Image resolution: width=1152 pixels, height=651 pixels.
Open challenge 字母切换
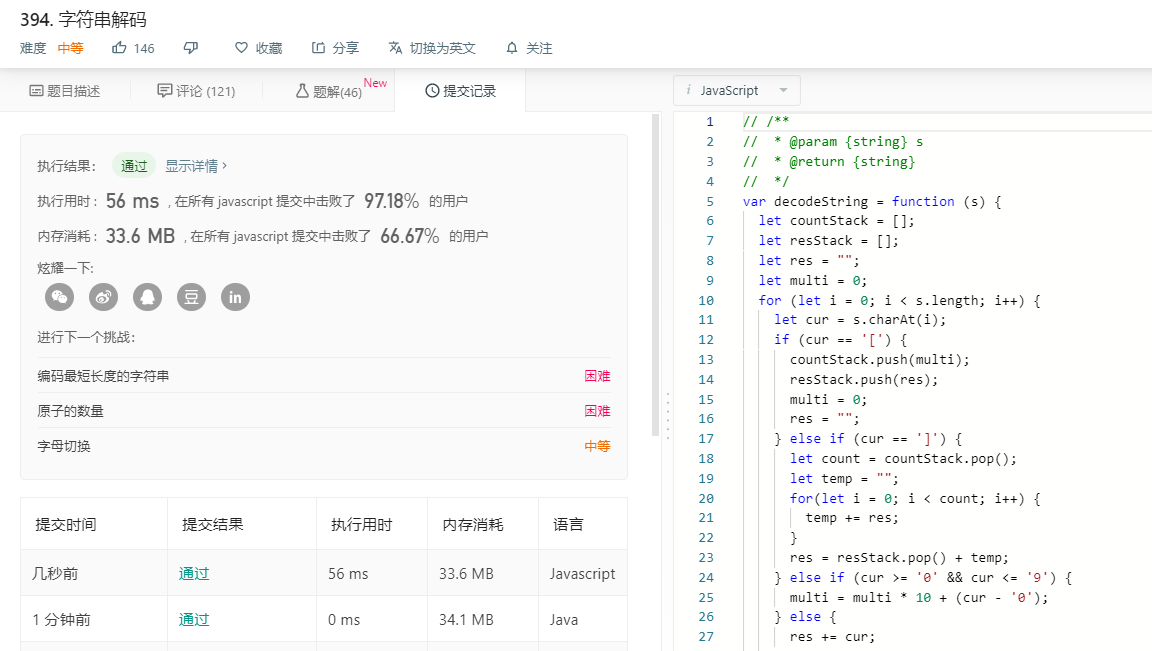(64, 446)
